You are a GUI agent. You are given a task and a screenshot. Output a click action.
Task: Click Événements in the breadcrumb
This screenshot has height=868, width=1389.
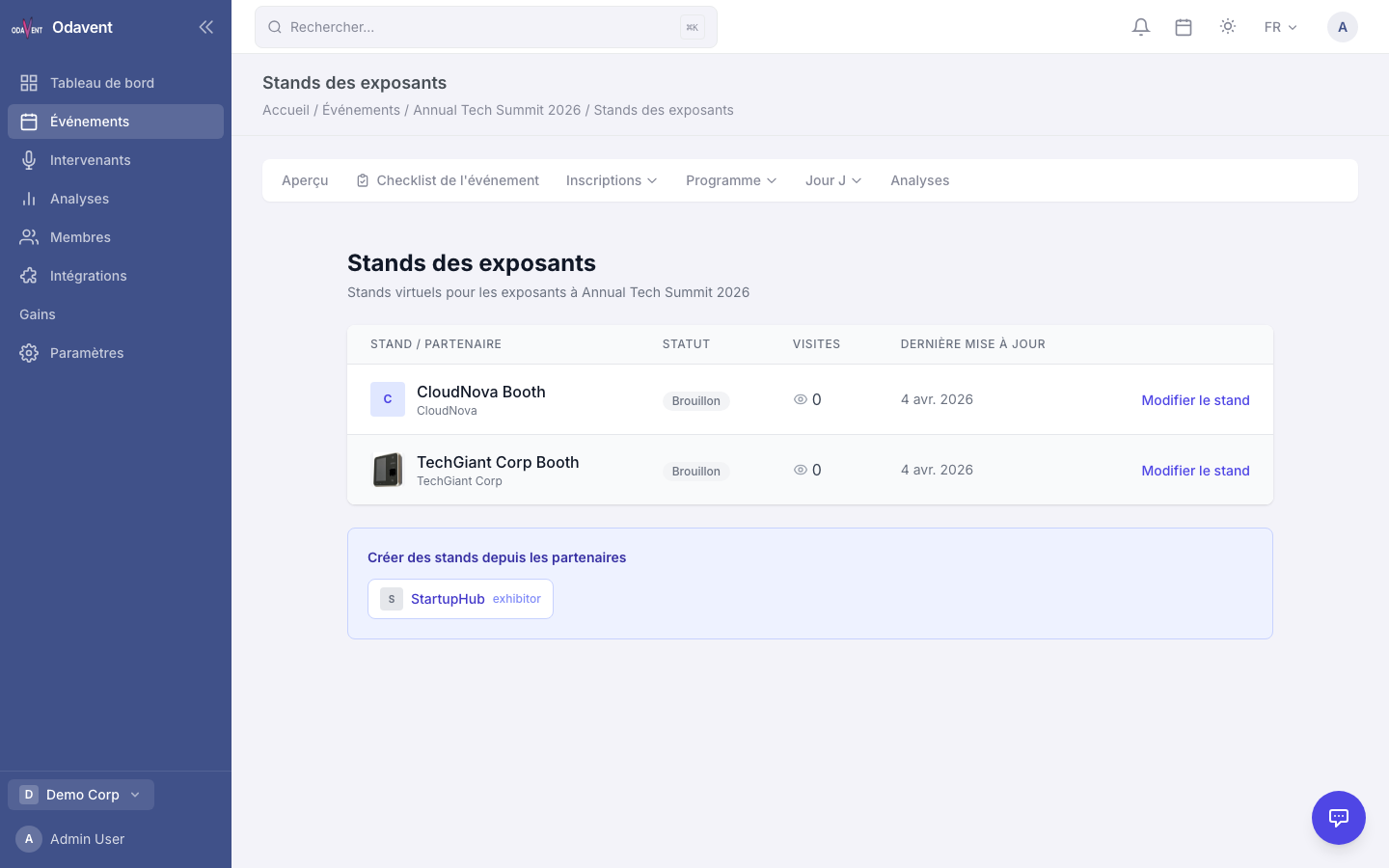[361, 110]
